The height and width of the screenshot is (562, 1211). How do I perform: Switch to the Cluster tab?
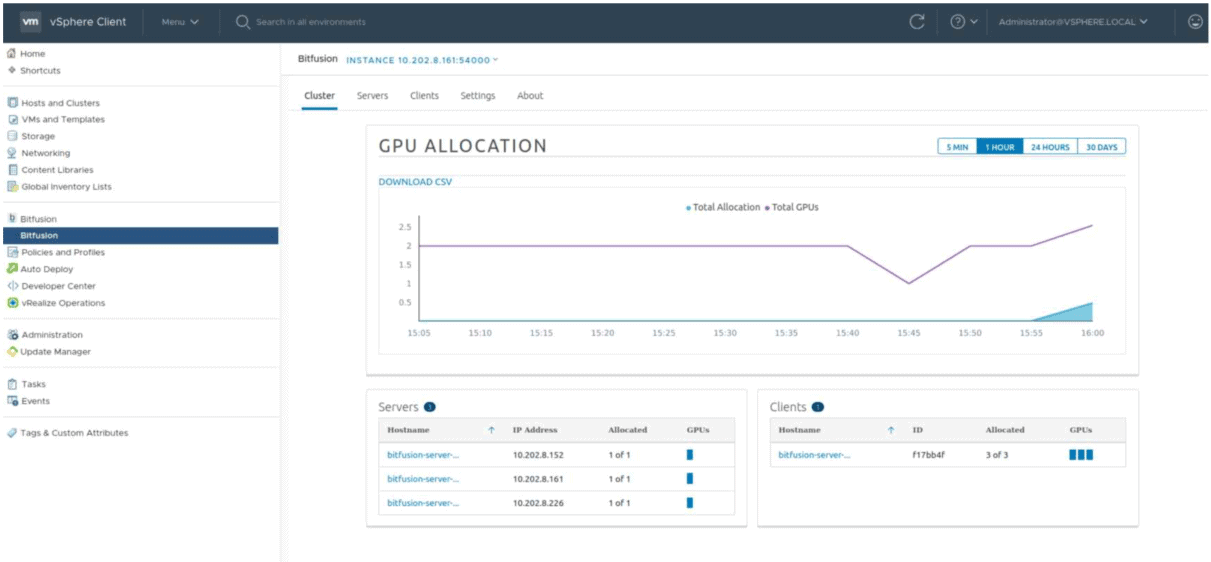click(319, 96)
